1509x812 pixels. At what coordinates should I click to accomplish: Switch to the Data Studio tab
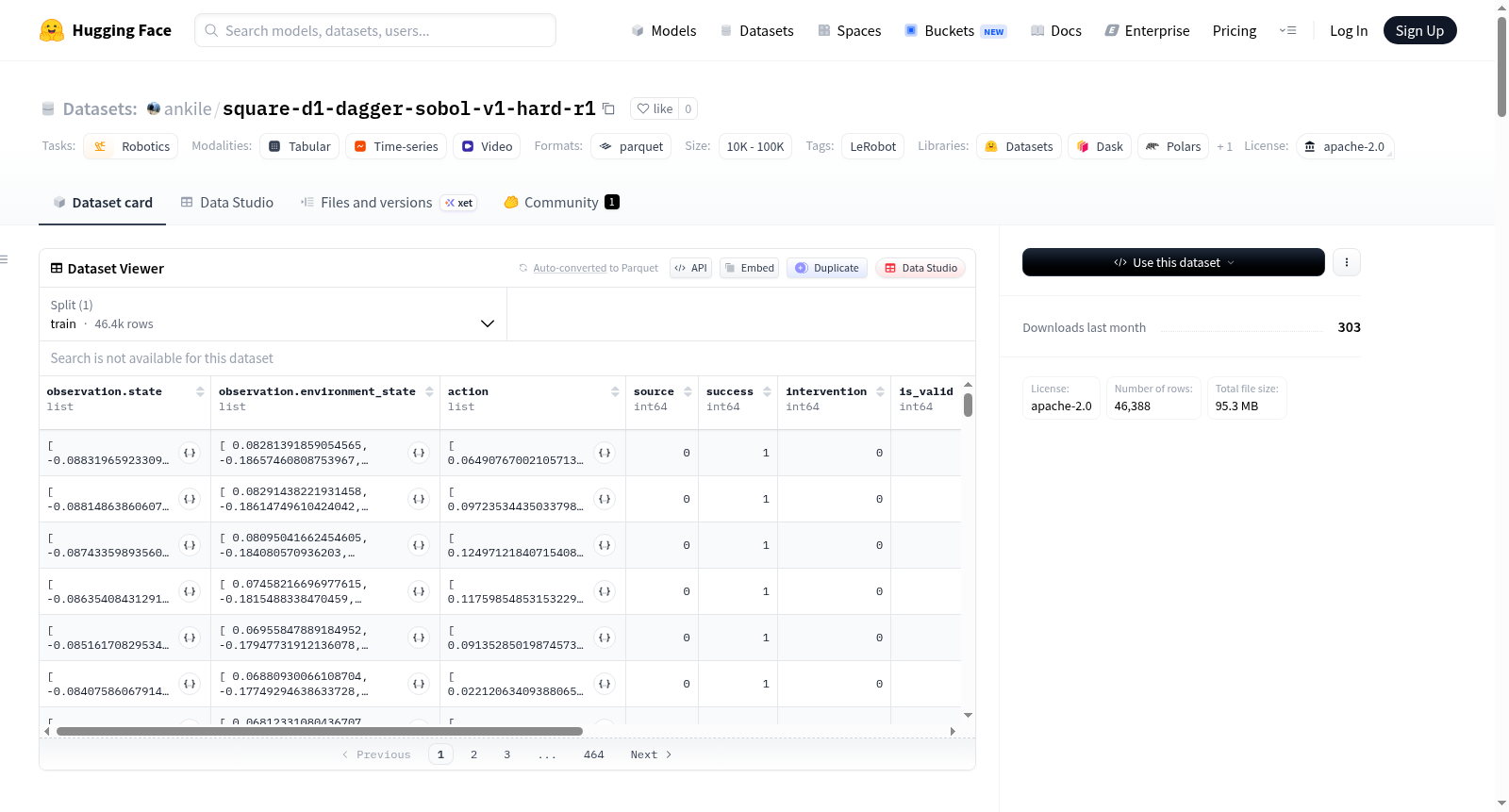point(227,203)
